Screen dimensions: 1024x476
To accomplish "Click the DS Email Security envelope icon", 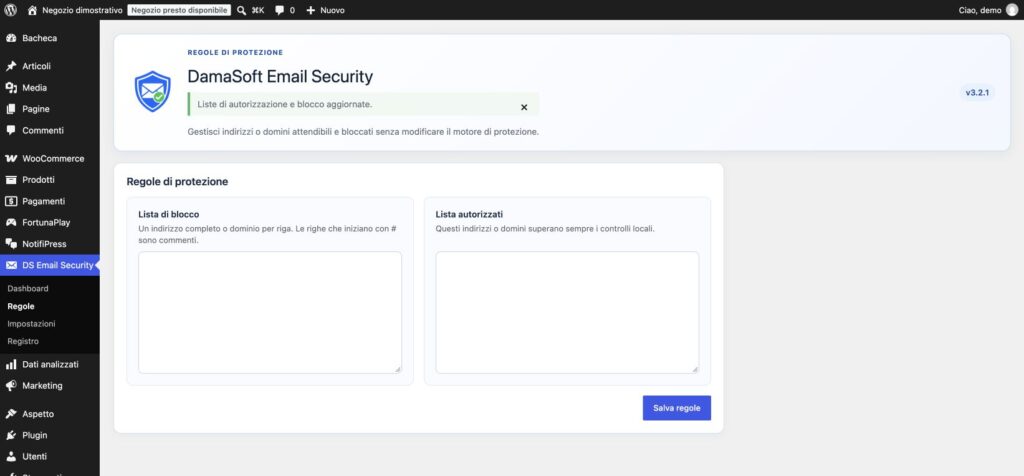I will click(x=11, y=265).
